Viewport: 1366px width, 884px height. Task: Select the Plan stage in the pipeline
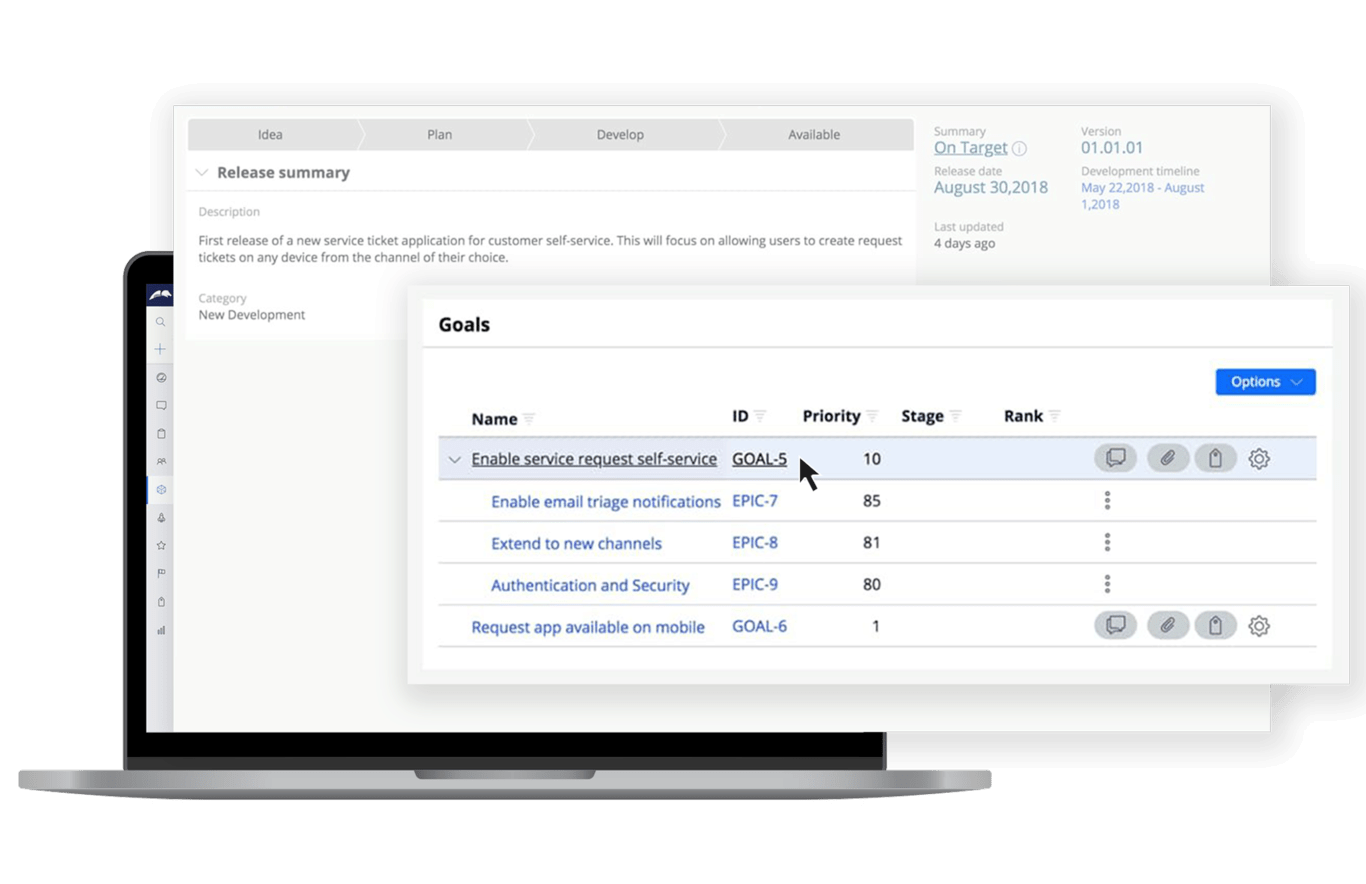(439, 134)
